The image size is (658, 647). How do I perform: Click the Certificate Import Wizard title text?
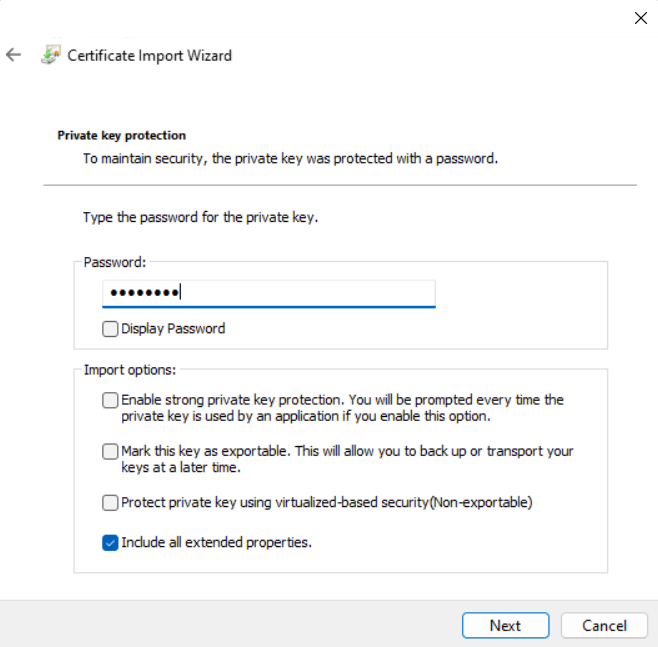(149, 55)
